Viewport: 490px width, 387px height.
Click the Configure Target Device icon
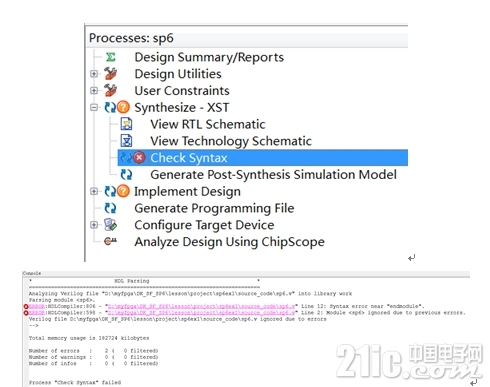coord(110,225)
